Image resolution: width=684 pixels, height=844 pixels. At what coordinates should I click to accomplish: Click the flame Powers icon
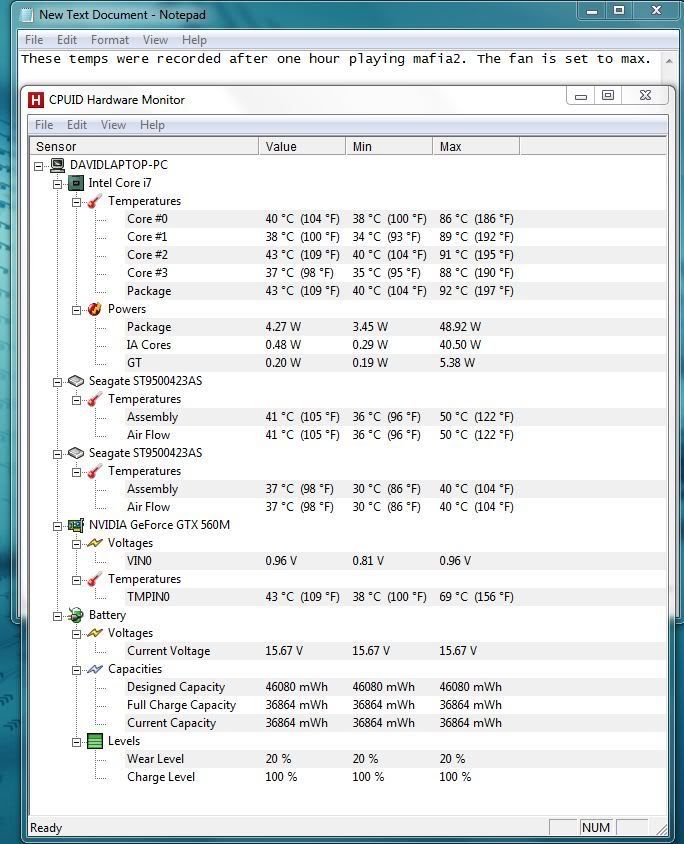coord(95,309)
